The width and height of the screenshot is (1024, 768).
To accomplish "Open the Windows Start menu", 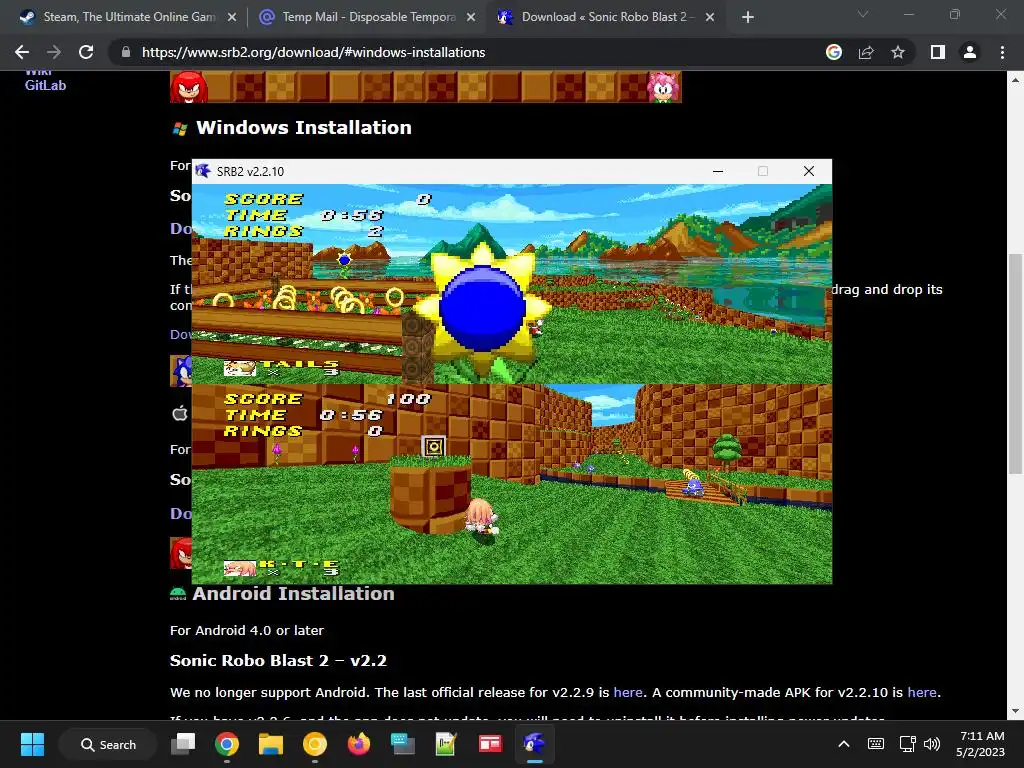I will pos(32,744).
